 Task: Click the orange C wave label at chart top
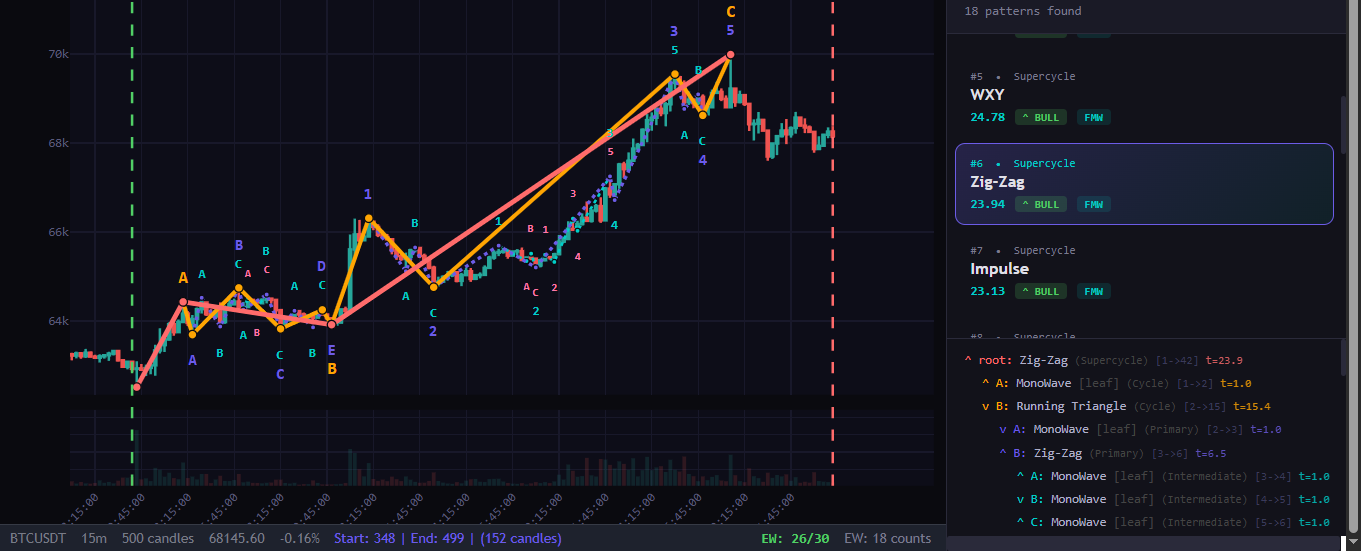(x=731, y=12)
